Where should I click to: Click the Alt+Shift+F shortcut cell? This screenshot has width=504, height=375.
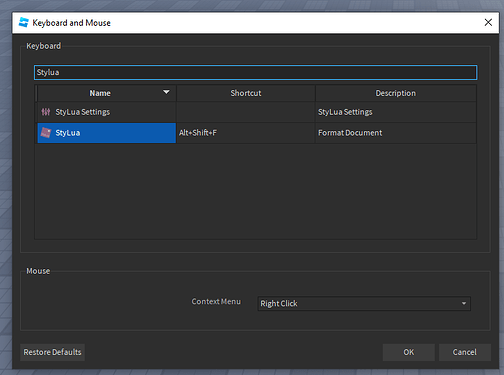click(x=246, y=133)
